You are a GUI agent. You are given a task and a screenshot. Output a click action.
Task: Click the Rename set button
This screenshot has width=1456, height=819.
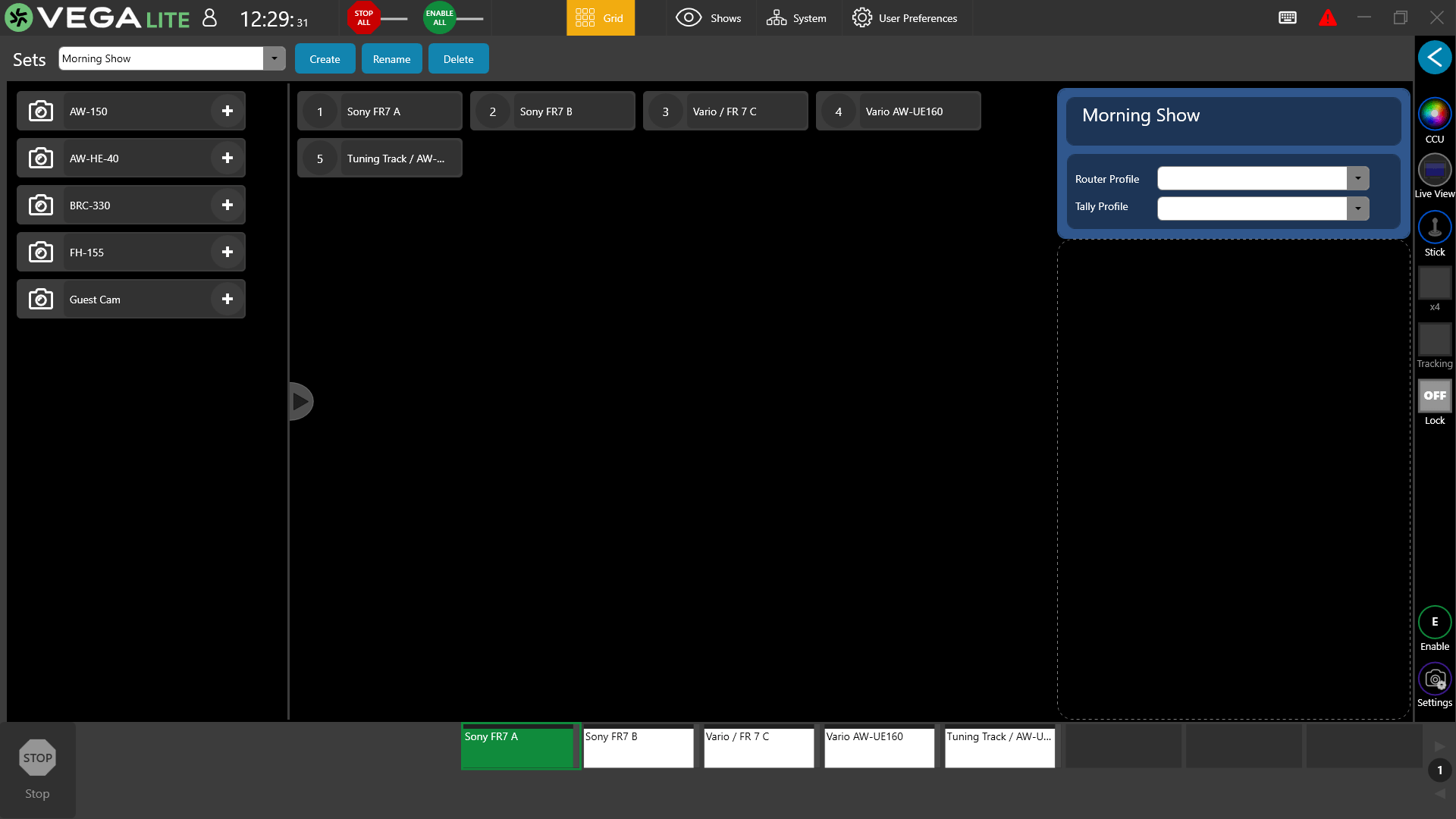[391, 58]
